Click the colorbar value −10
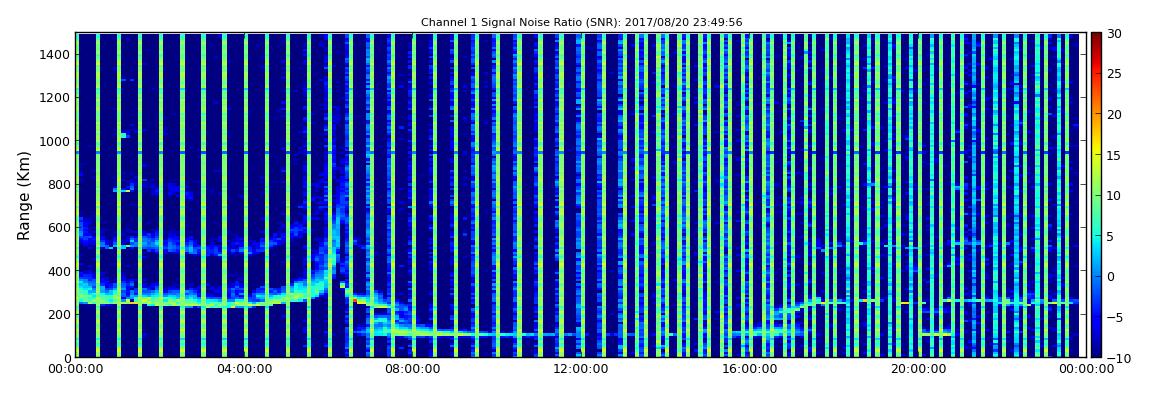1150x407 pixels. point(1116,357)
